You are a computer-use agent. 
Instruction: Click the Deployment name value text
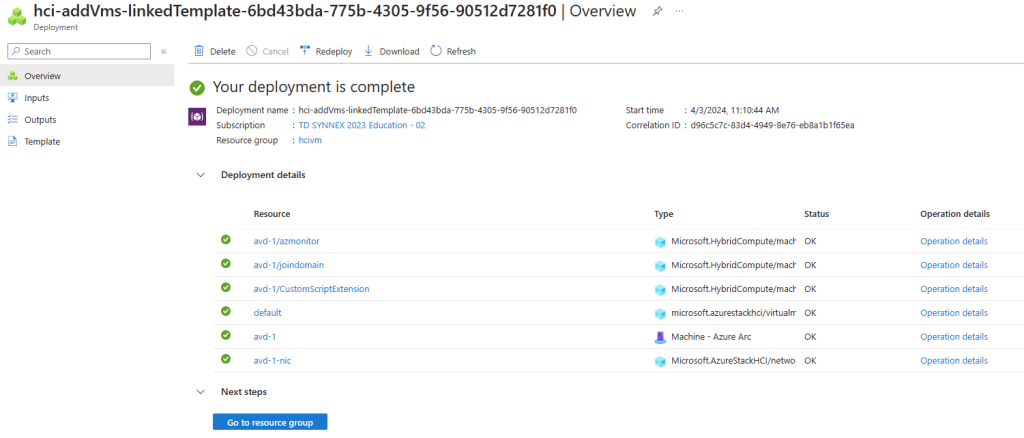[438, 110]
